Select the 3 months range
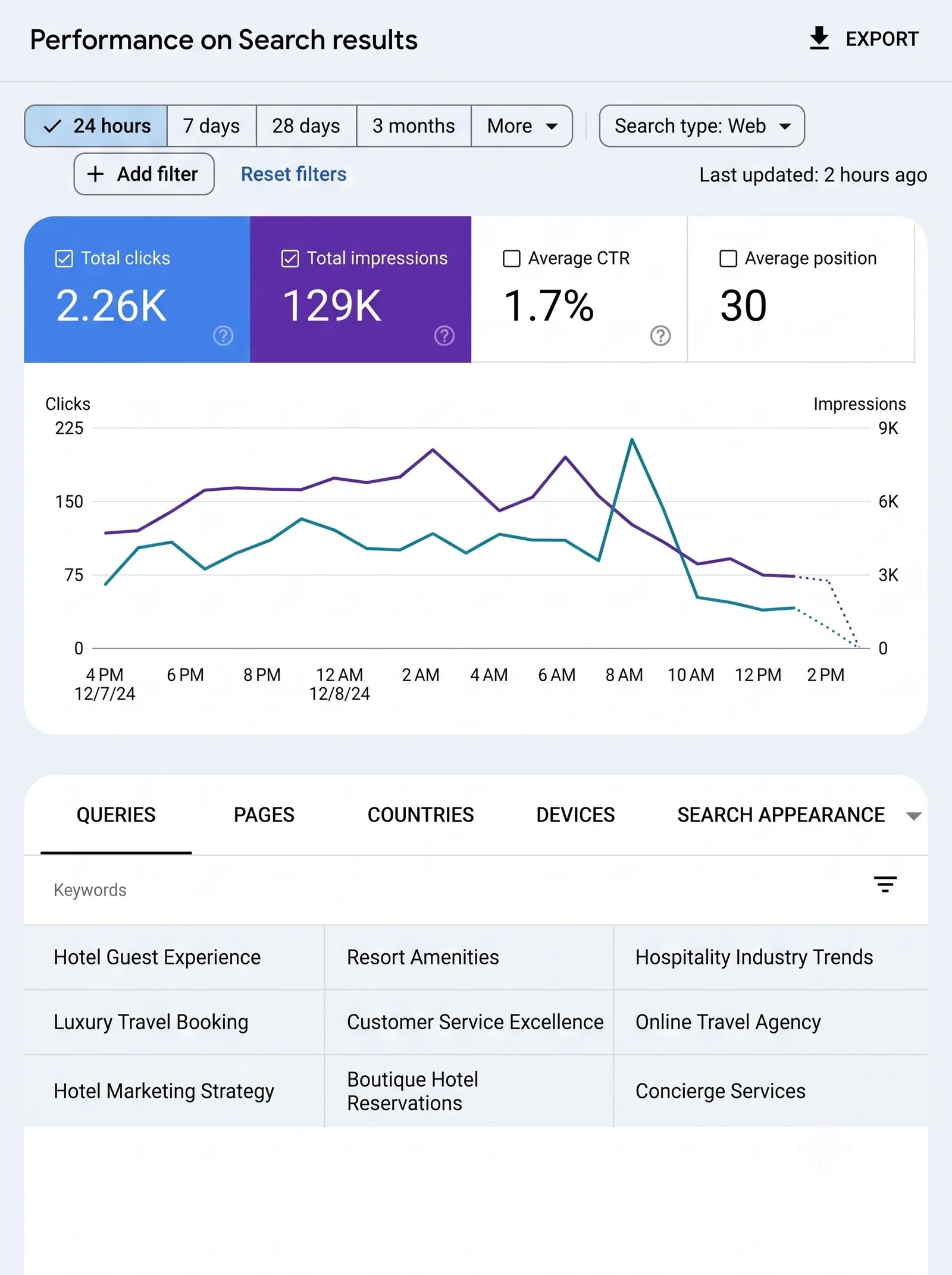 [414, 126]
